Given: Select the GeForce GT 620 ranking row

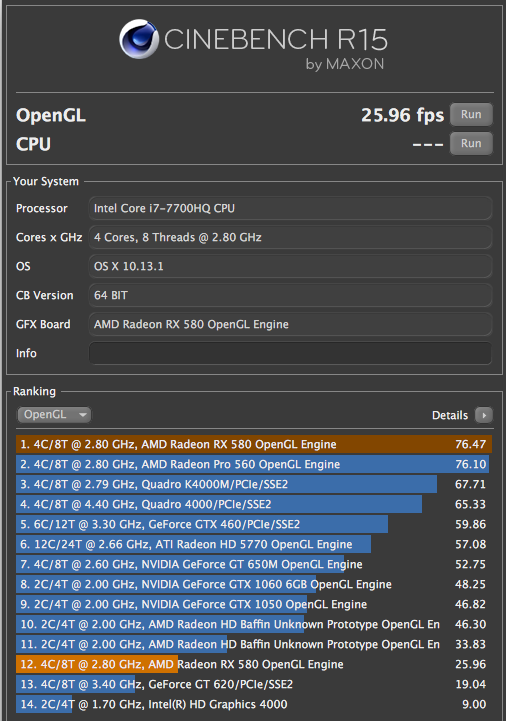Looking at the screenshot, I should (x=254, y=684).
